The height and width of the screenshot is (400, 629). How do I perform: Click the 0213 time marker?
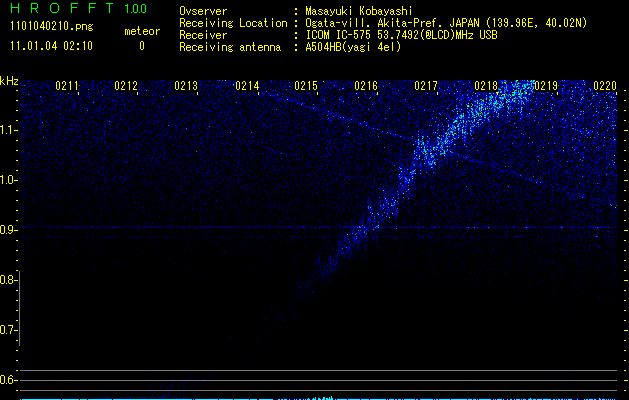pos(186,86)
